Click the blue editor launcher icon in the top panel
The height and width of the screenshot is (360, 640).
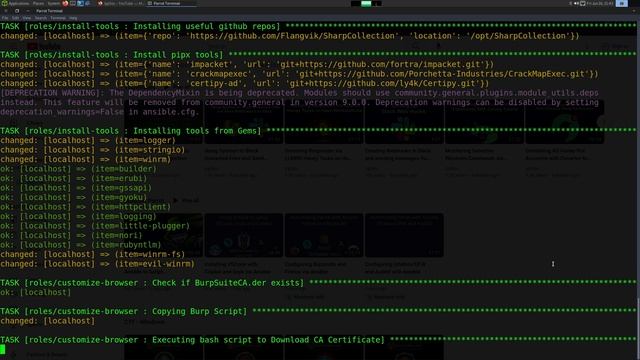[x=80, y=3]
